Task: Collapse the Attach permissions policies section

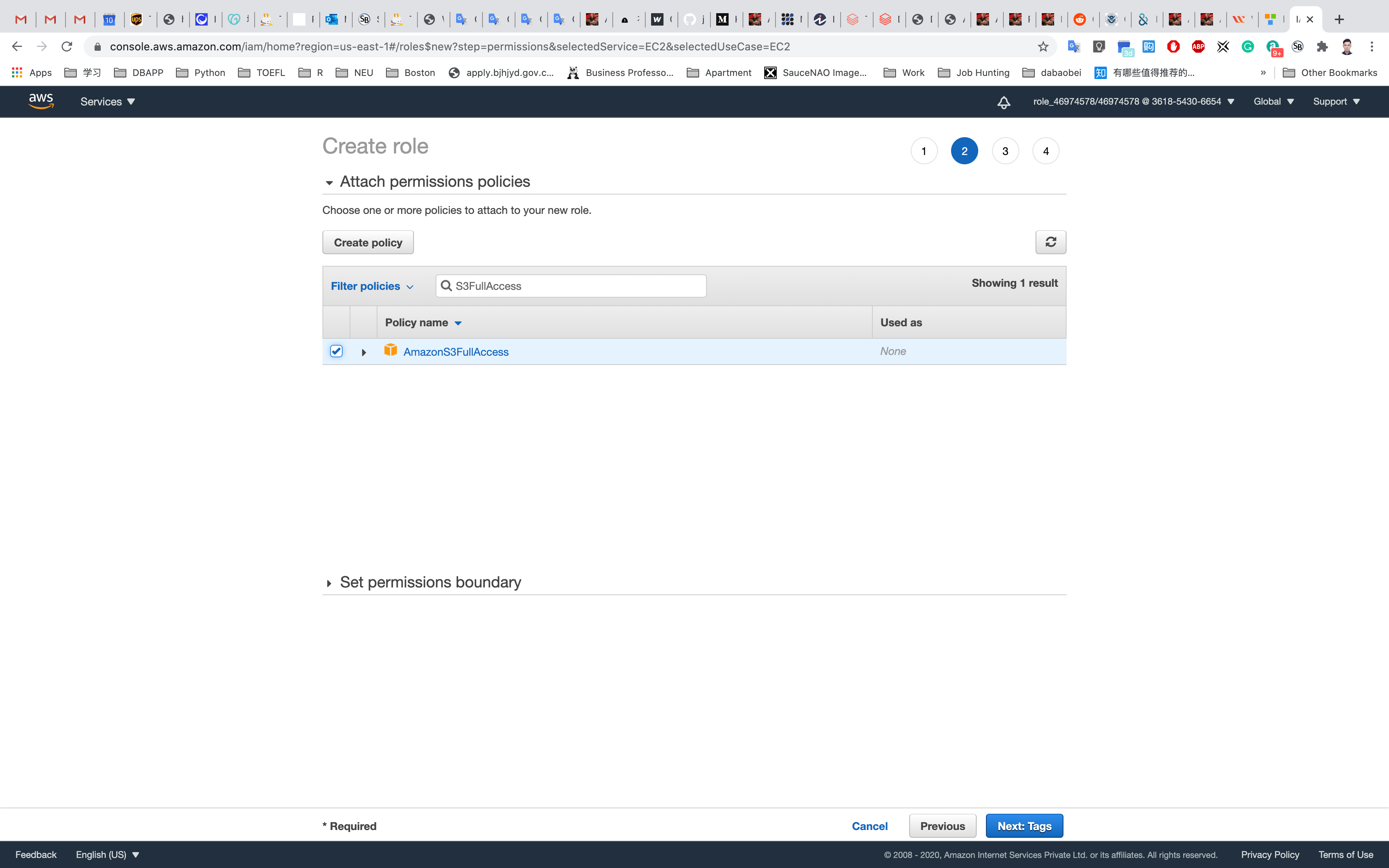Action: click(x=329, y=183)
